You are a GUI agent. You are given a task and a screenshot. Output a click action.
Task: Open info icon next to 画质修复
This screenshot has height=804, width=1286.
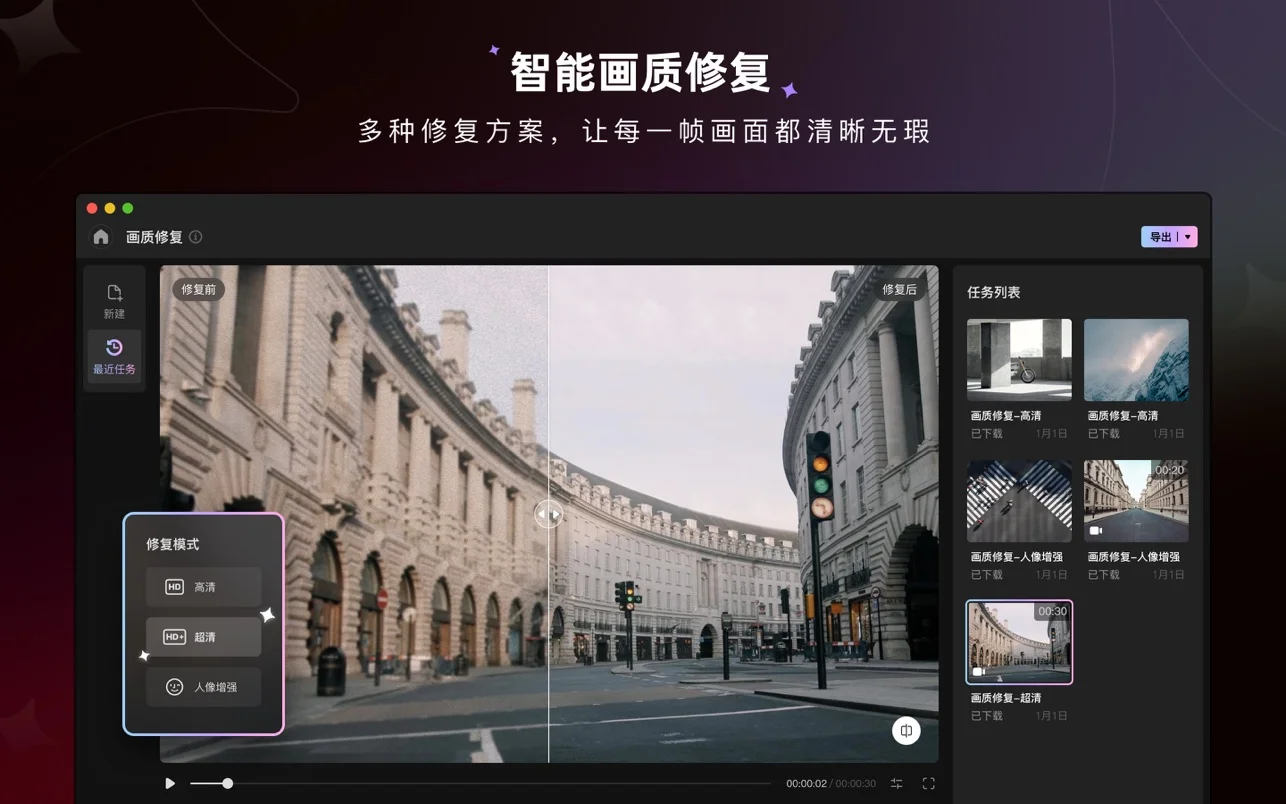(196, 237)
